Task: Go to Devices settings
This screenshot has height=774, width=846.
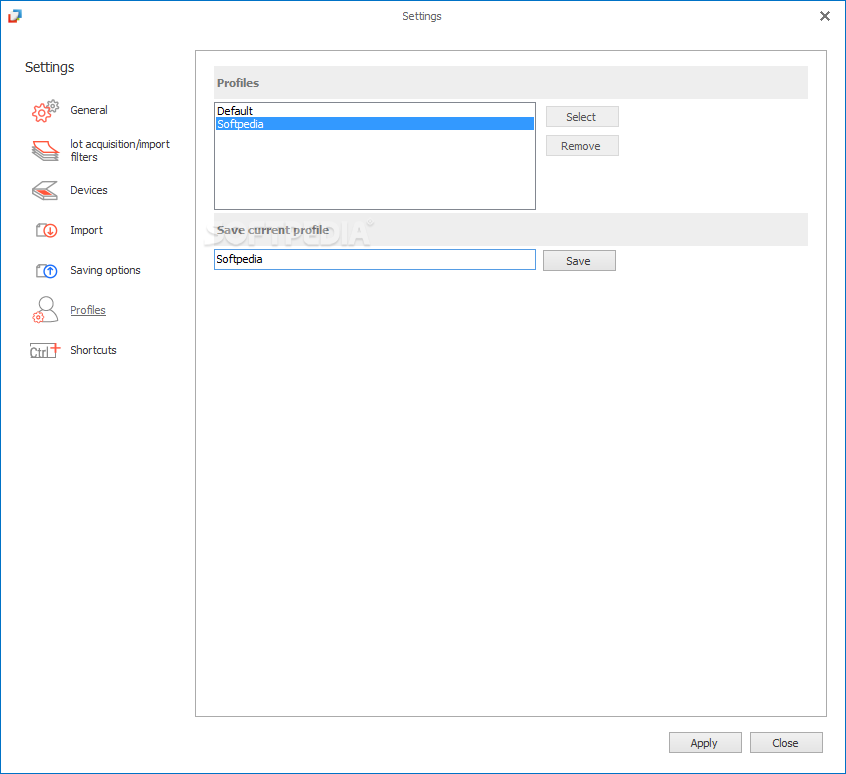Action: coord(88,190)
